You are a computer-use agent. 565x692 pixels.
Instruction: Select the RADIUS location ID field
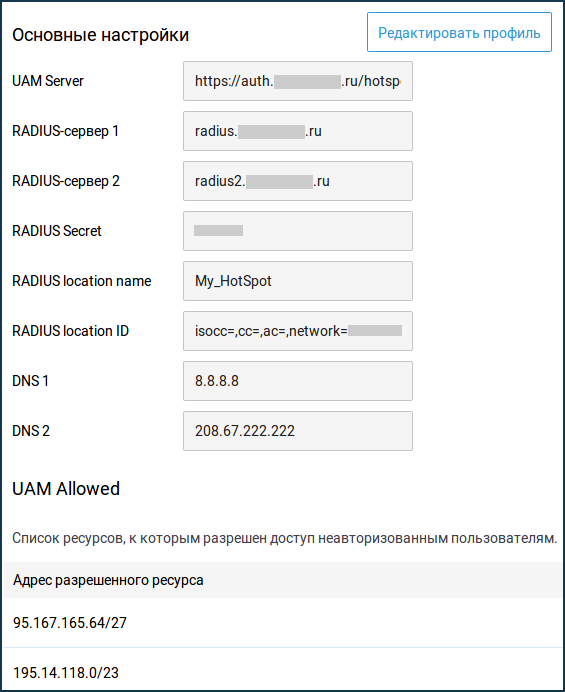click(298, 331)
